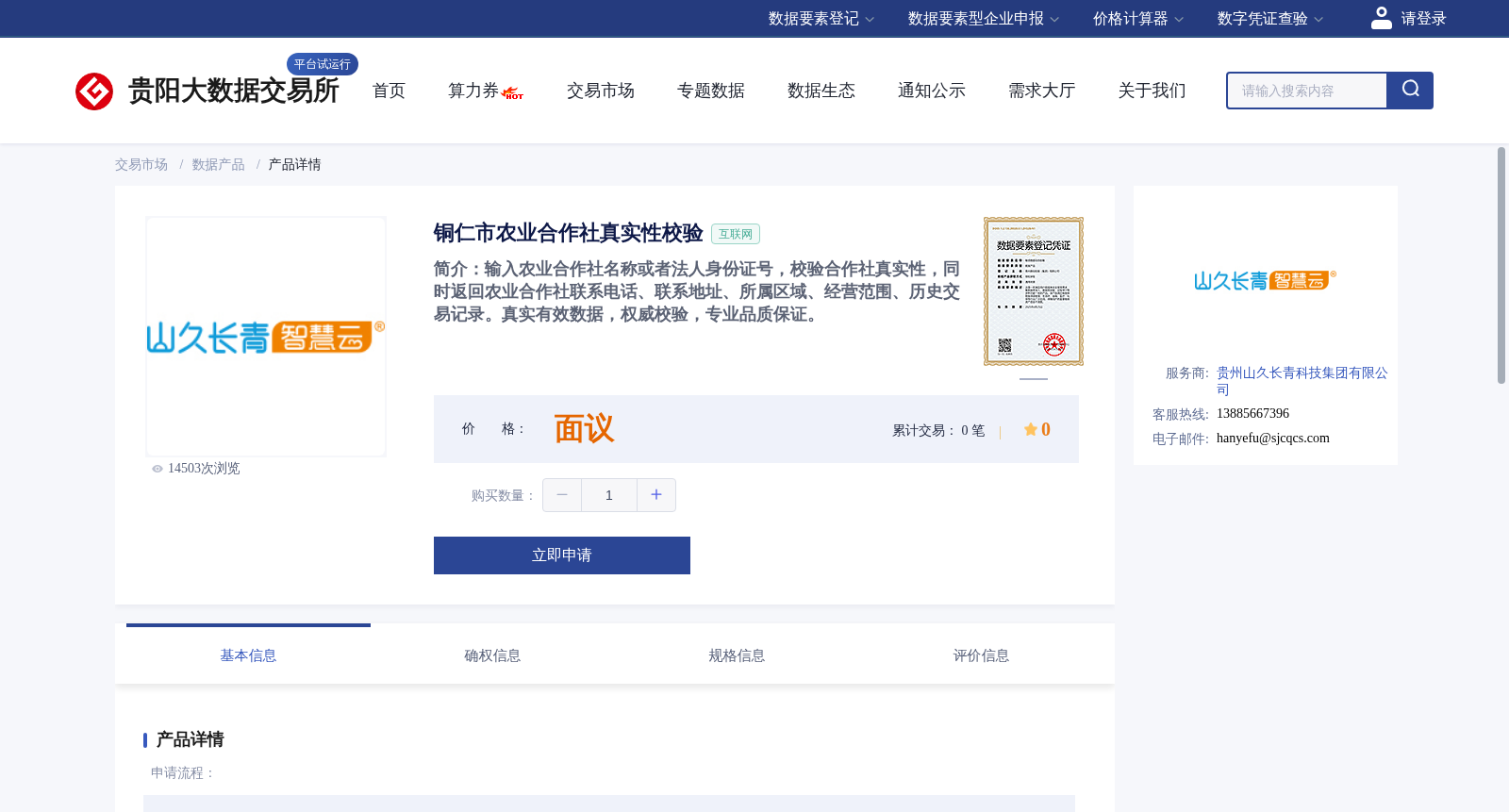Click the 累计交易 0 笔 text

[x=938, y=430]
